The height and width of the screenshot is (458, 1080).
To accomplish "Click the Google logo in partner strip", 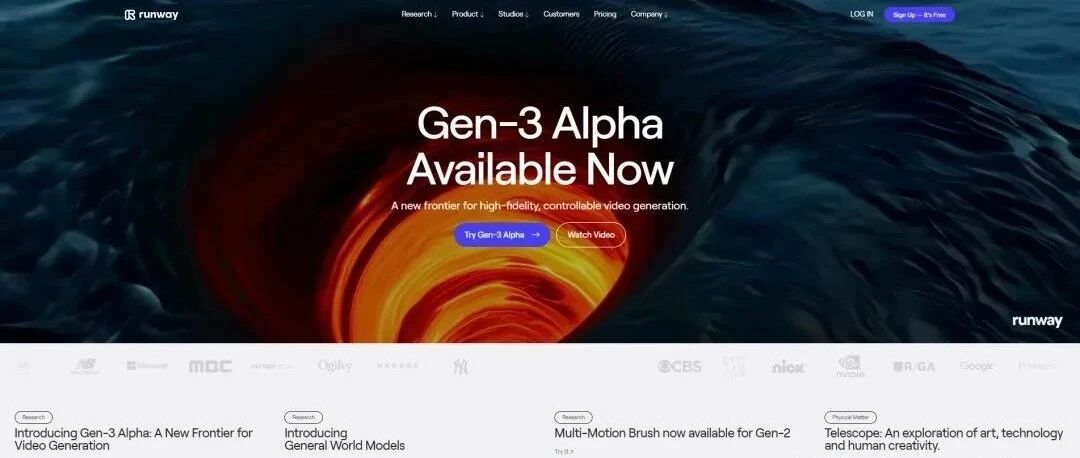I will coord(977,366).
